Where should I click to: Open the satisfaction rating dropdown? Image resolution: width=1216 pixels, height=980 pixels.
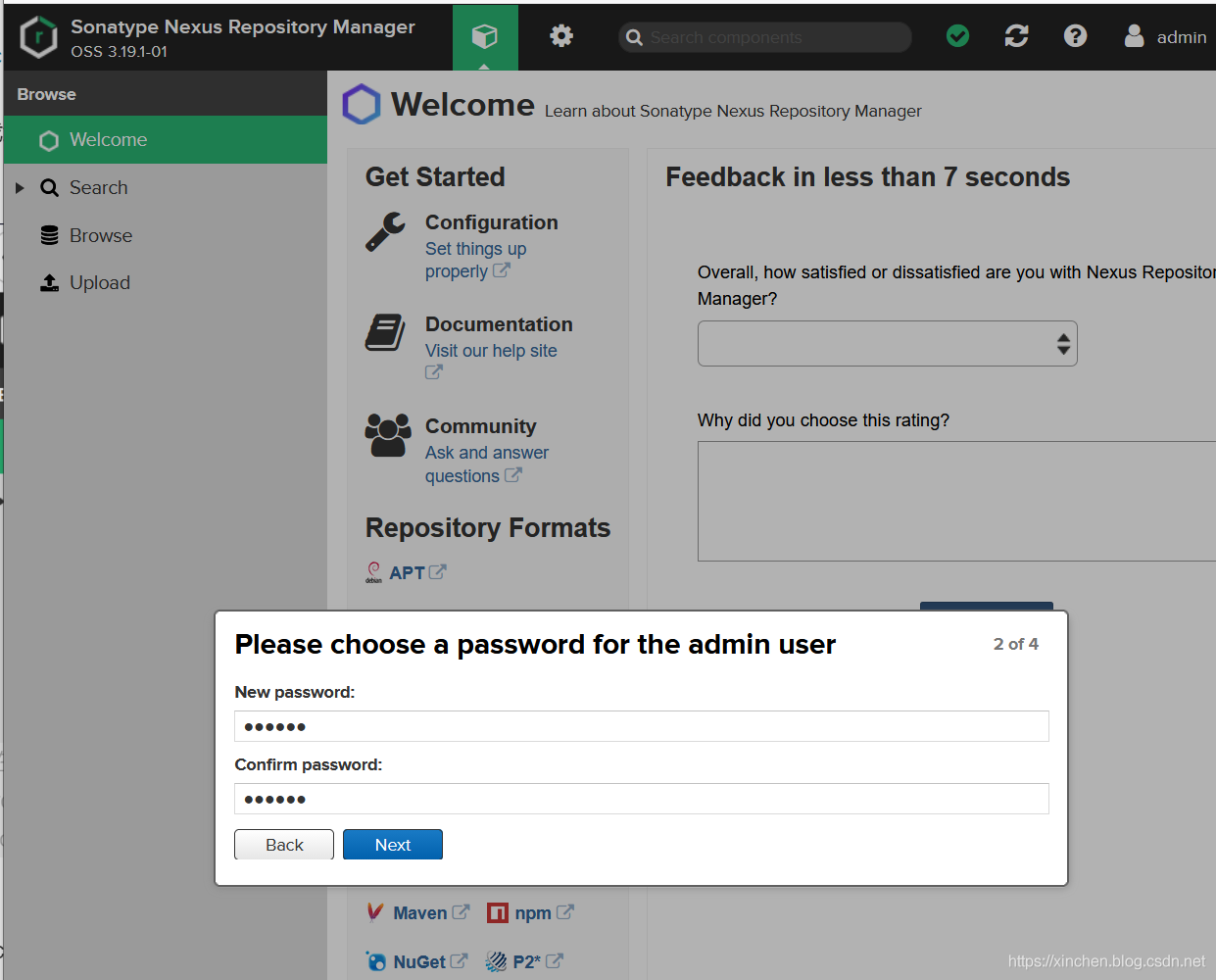887,344
